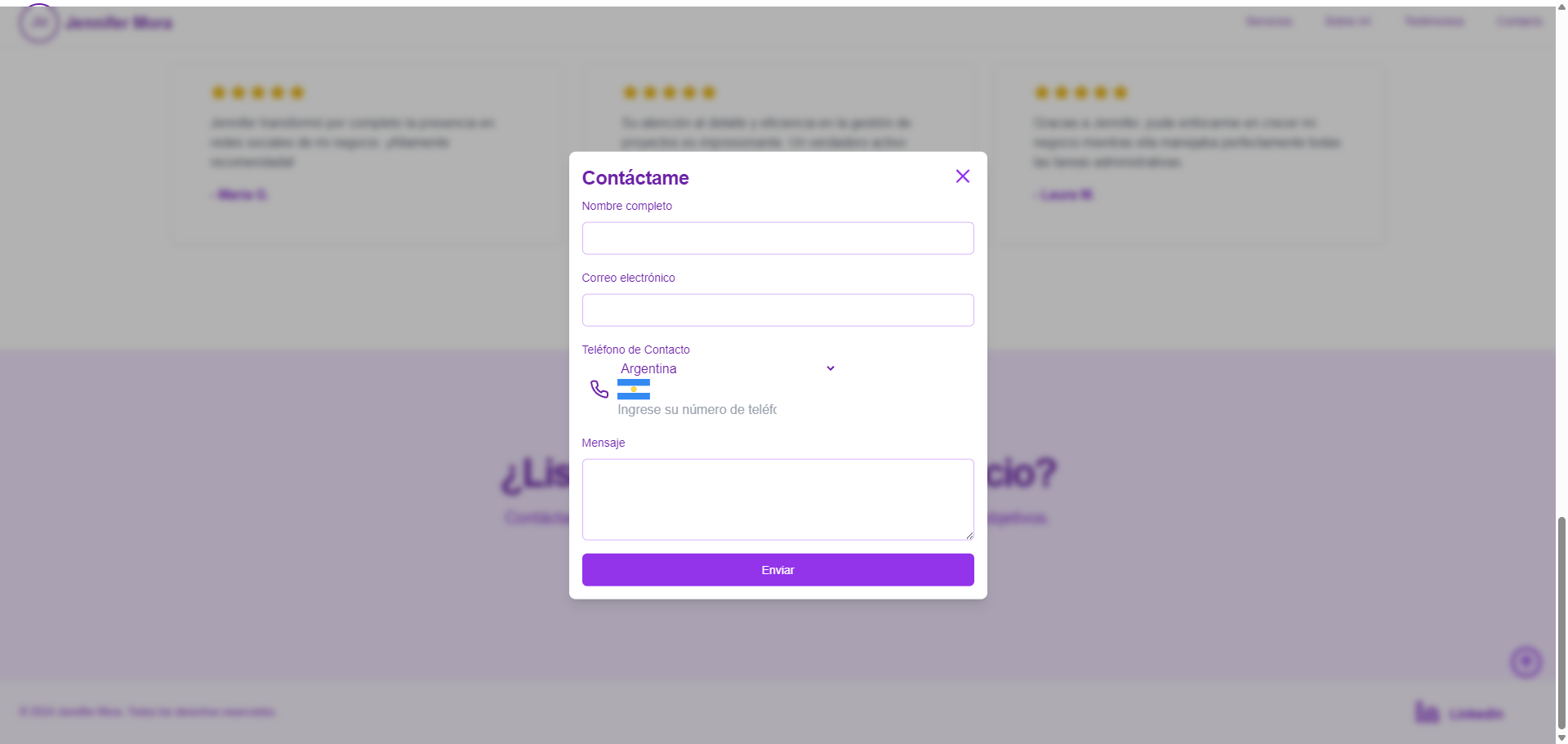Image resolution: width=1568 pixels, height=744 pixels.
Task: Click a star in the middle testimonial rating
Action: pyautogui.click(x=670, y=92)
